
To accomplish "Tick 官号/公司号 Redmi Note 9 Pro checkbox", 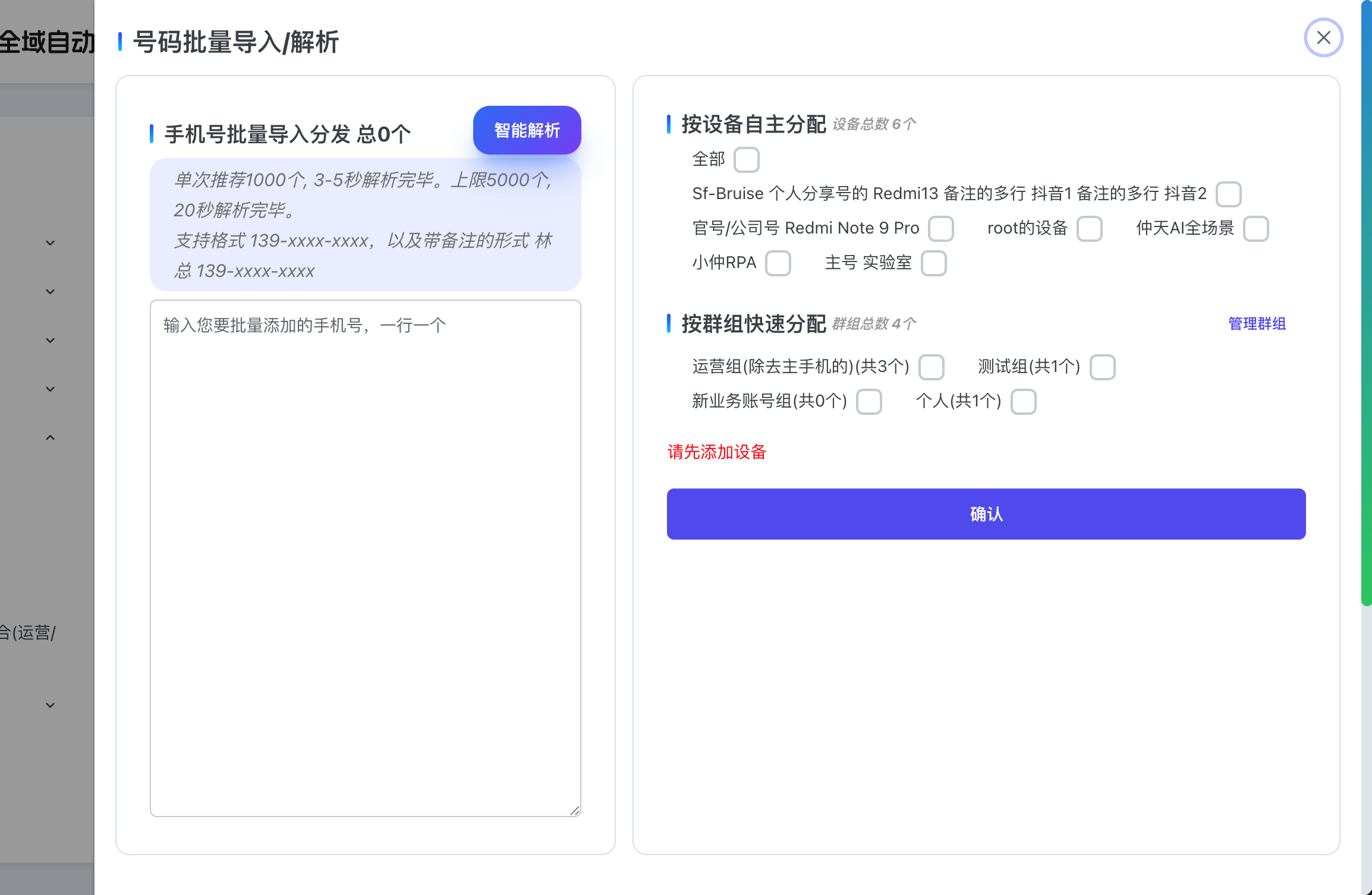I will pos(941,229).
